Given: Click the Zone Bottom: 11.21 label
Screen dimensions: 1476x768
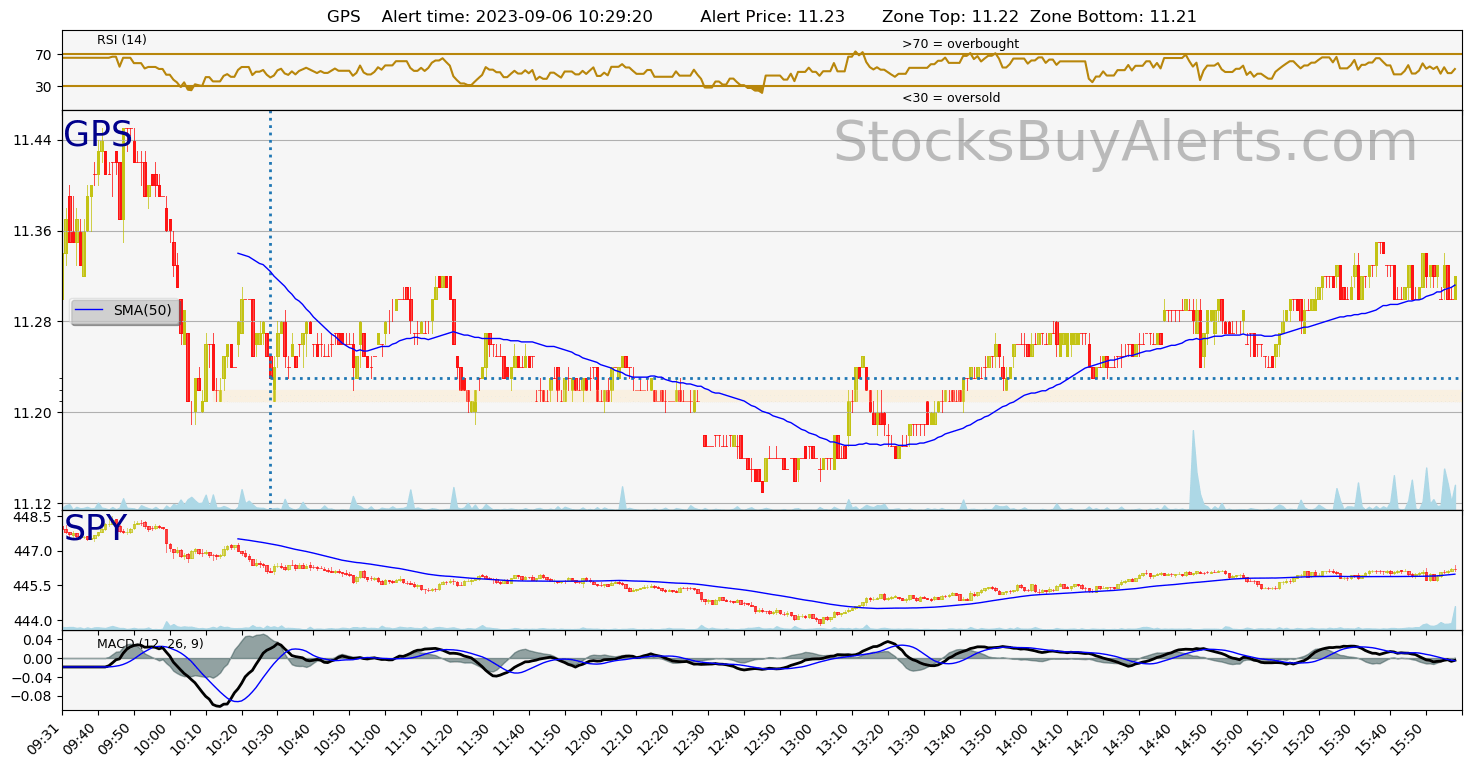Looking at the screenshot, I should point(1113,17).
